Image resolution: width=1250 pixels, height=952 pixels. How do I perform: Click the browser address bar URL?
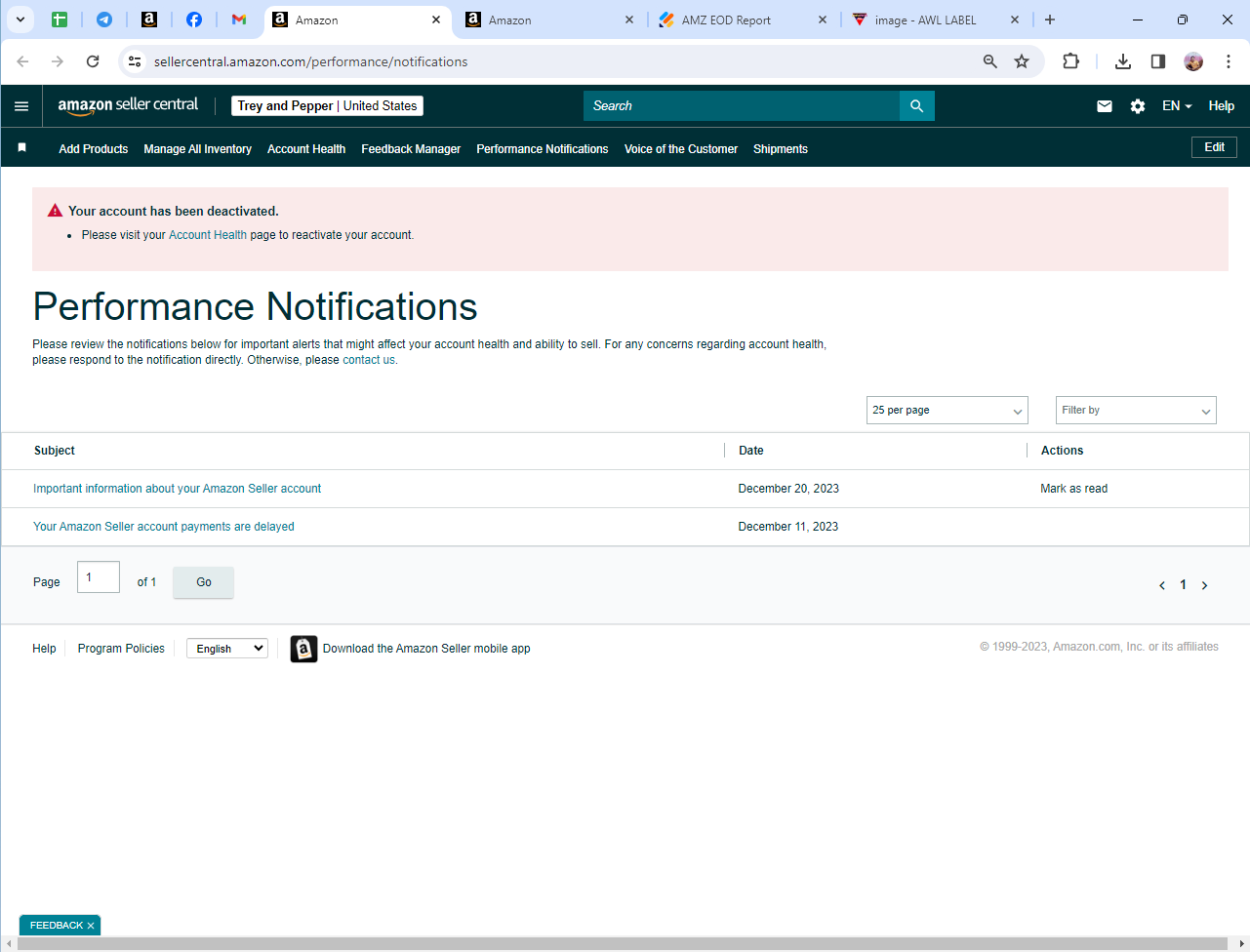coord(311,61)
